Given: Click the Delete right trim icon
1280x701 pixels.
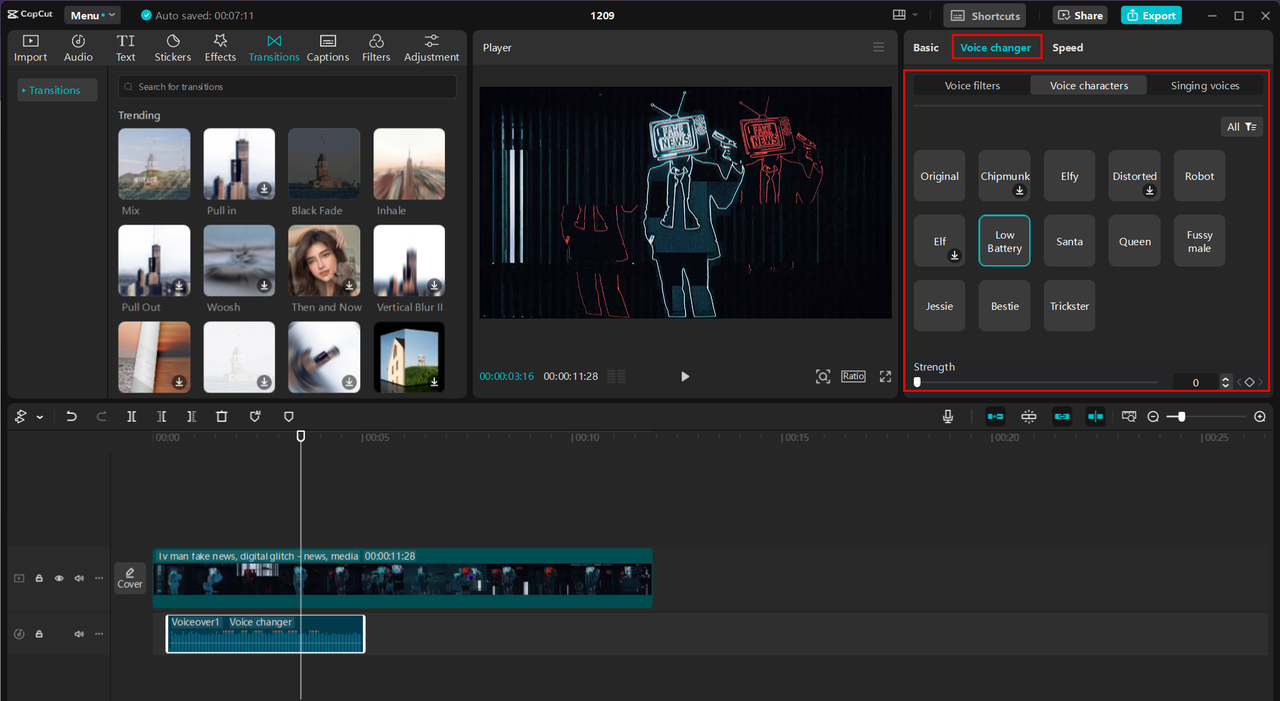Looking at the screenshot, I should pos(191,416).
